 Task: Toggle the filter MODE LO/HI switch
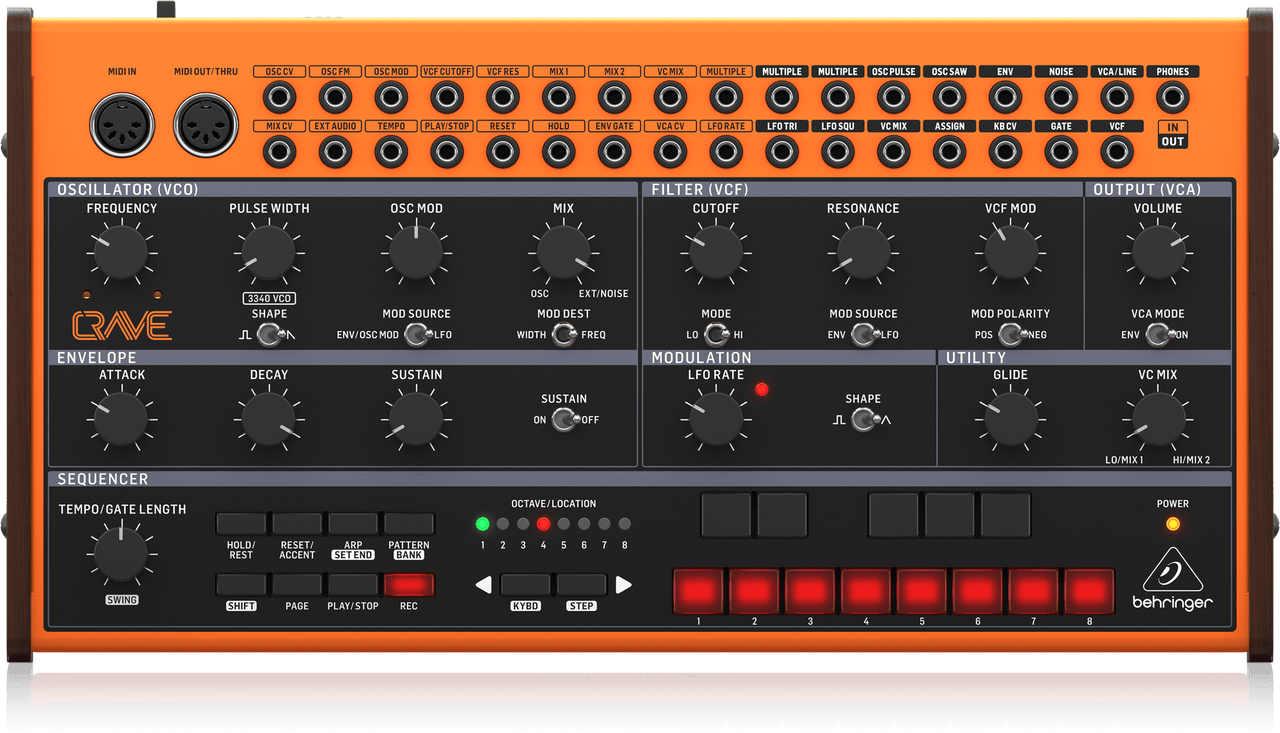[716, 335]
